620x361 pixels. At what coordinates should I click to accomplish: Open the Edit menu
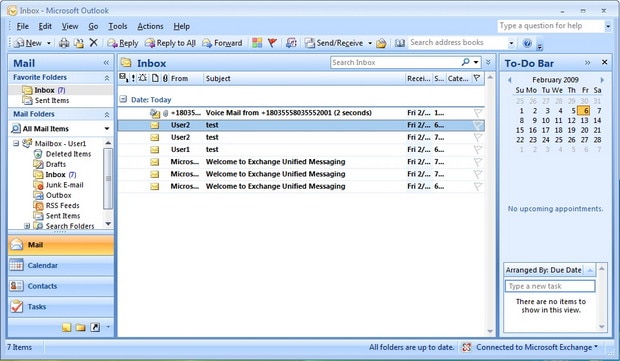pyautogui.click(x=45, y=26)
